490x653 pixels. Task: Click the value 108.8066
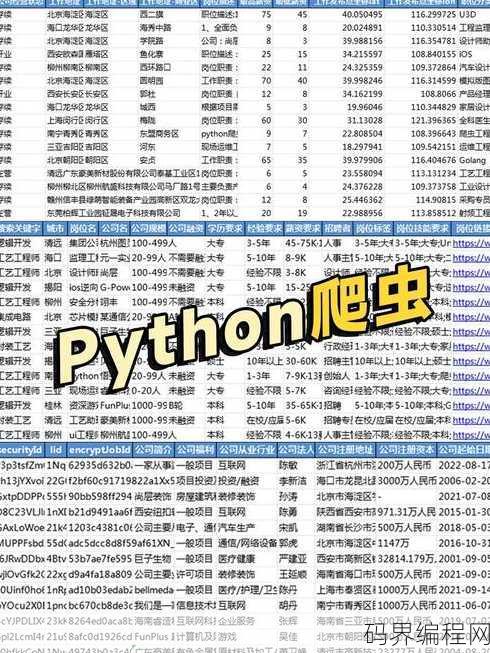tap(438, 94)
